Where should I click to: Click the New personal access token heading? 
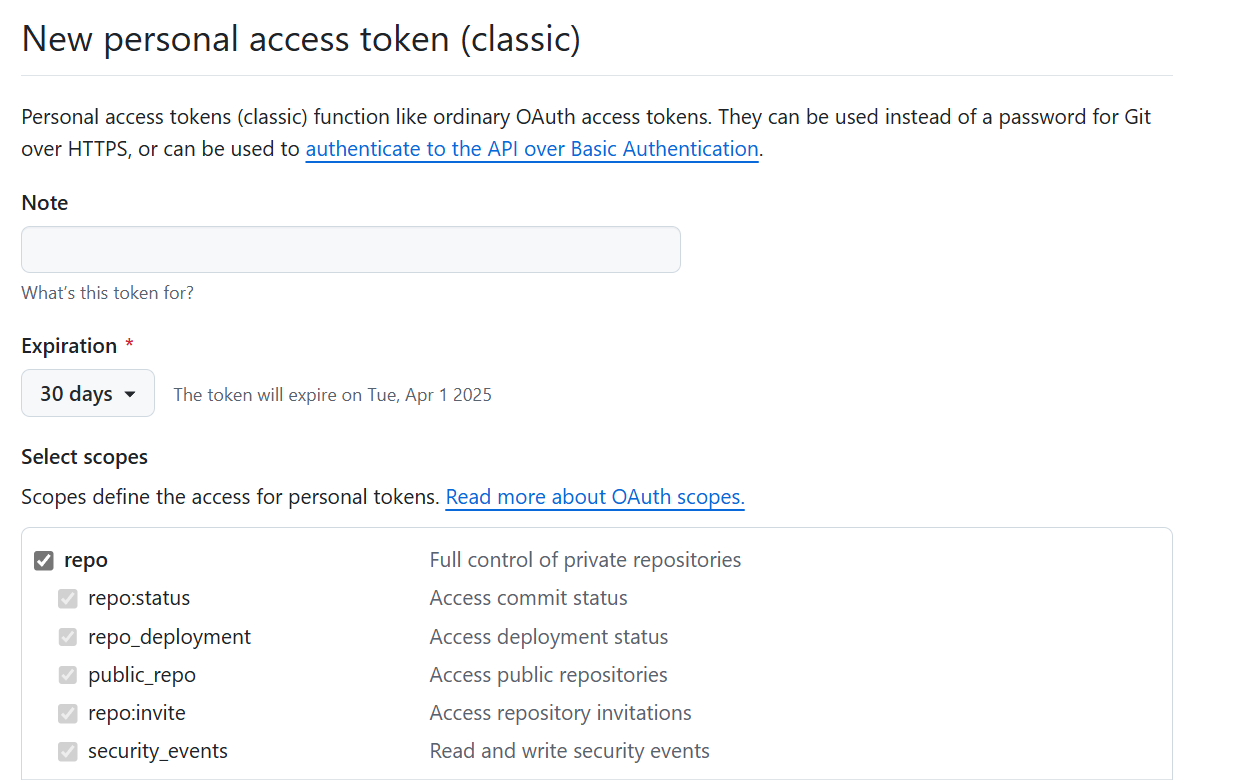301,39
